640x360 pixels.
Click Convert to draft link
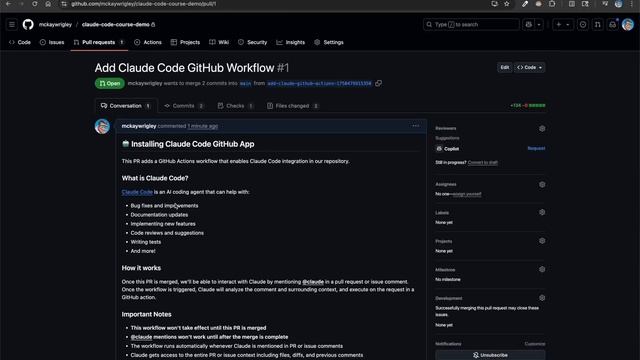coord(483,162)
